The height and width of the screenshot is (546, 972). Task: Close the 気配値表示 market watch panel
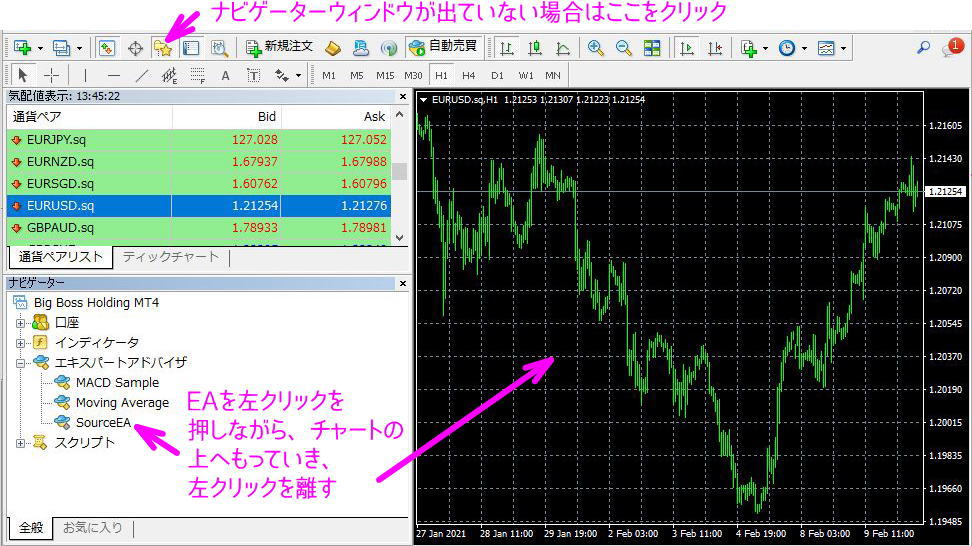coord(403,97)
